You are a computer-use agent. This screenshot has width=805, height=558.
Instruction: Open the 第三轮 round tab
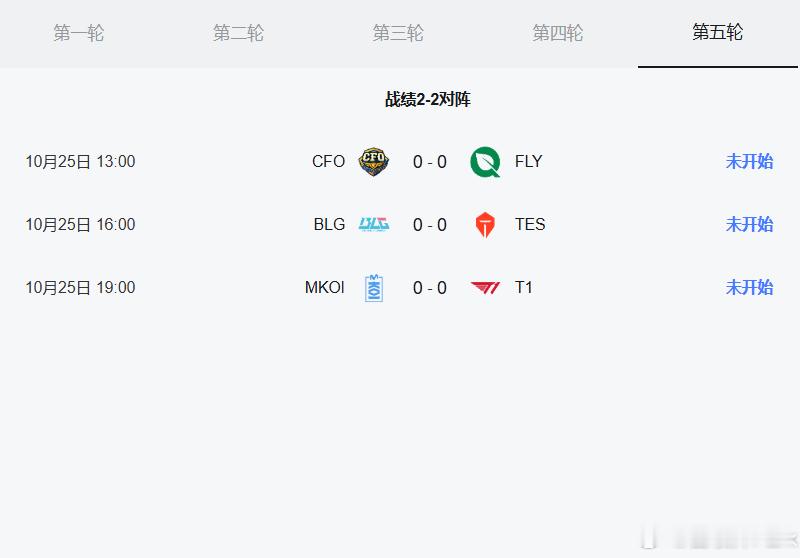(398, 33)
